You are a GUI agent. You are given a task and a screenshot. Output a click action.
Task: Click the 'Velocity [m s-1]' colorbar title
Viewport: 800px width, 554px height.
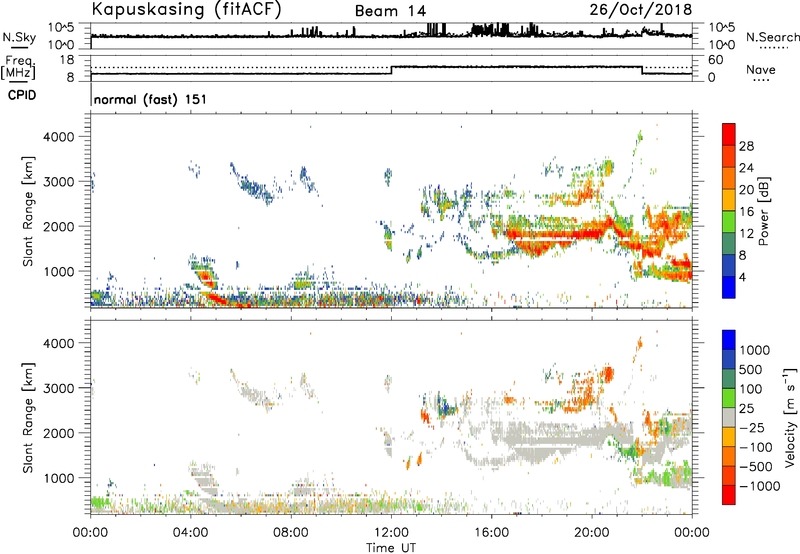click(790, 417)
